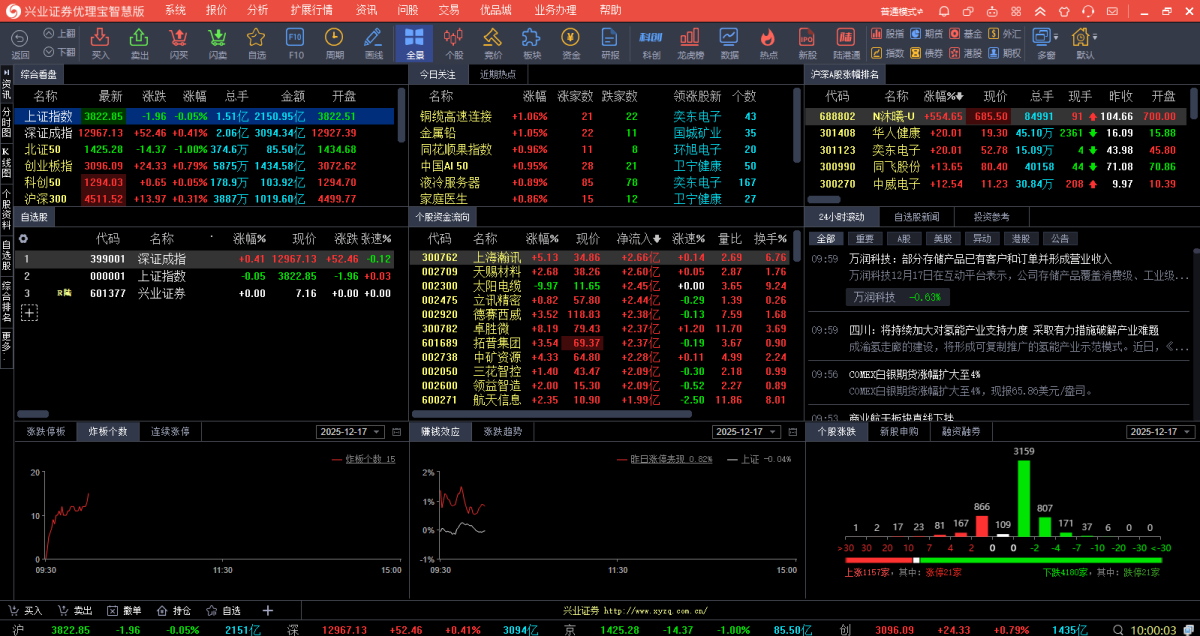Open the 龙虎榜 ranking icon
Screen dimensions: 1200x636
[690, 42]
